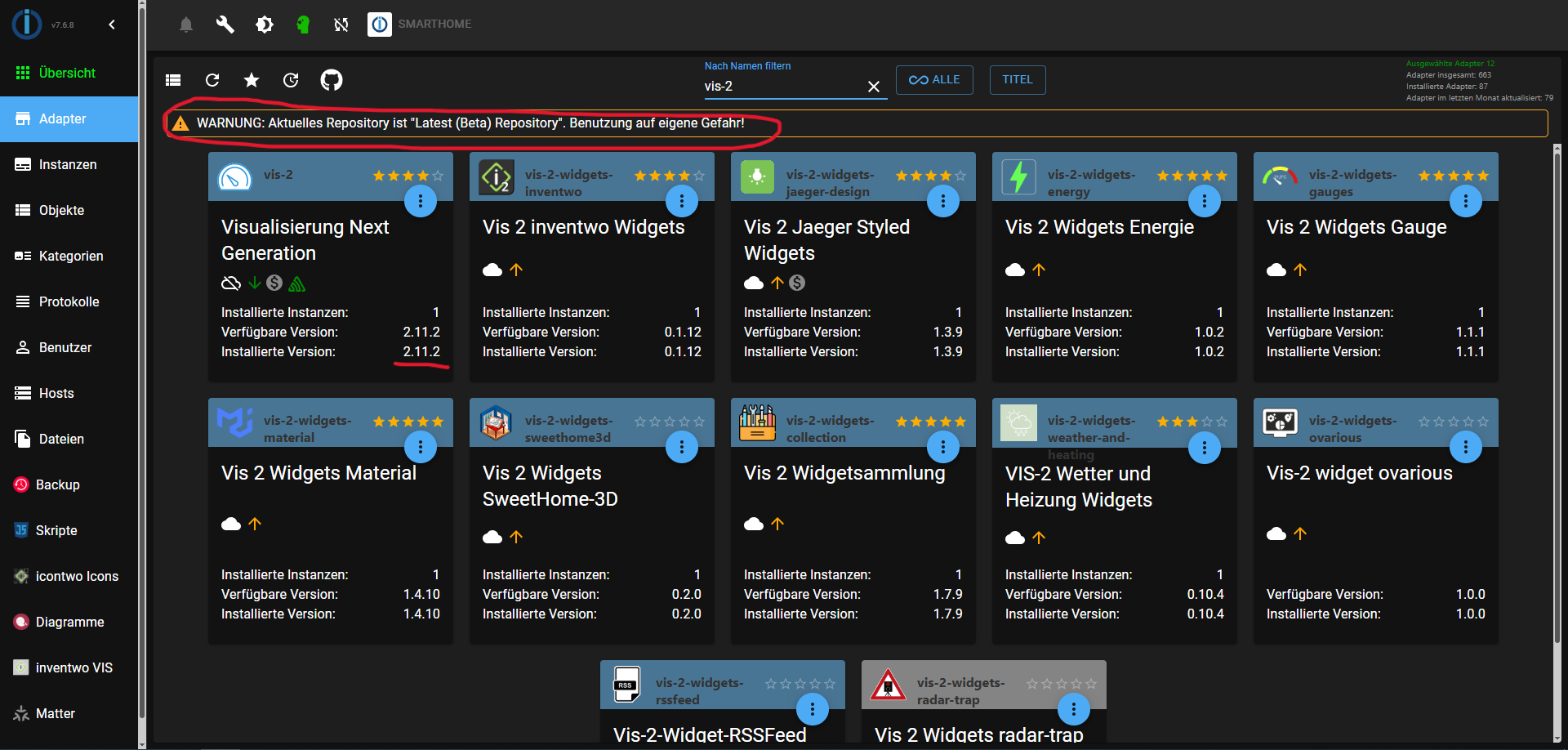This screenshot has height=750, width=1568.
Task: Open the notifications bell
Action: point(186,25)
